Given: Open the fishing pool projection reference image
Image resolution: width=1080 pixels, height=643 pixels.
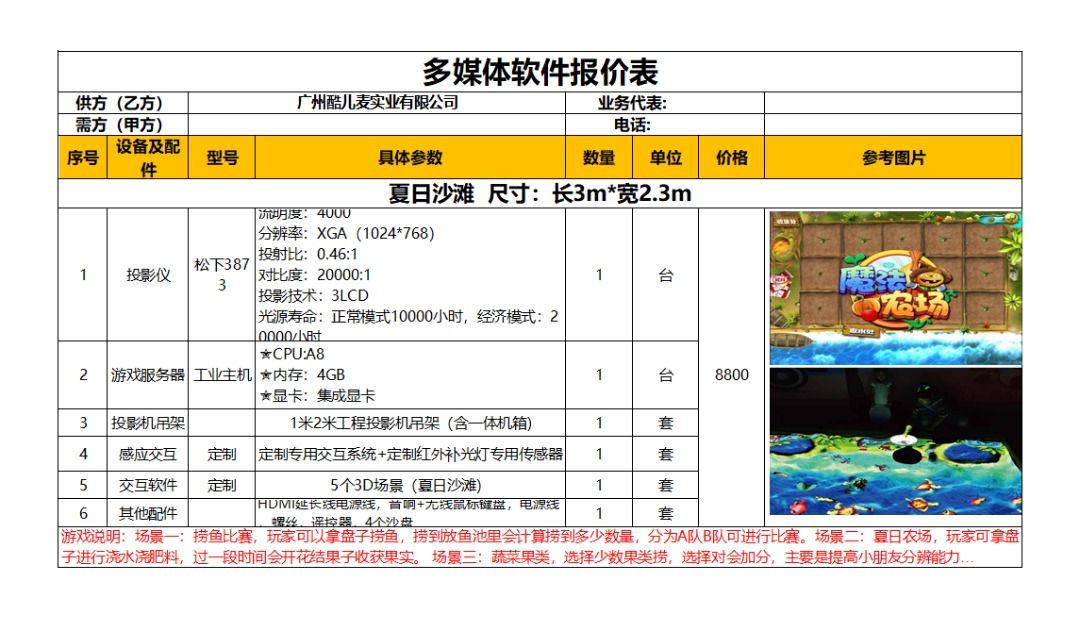Looking at the screenshot, I should click(895, 441).
